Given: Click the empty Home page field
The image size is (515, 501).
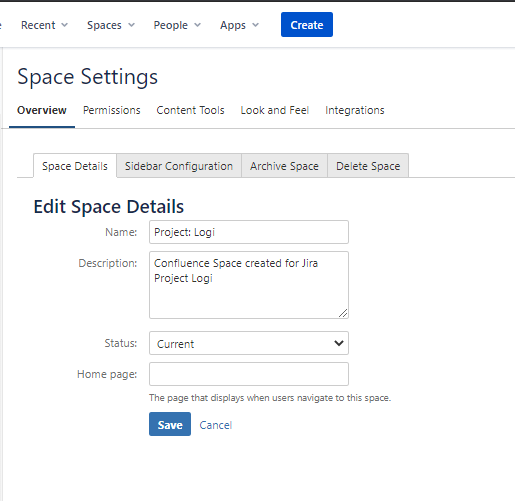Looking at the screenshot, I should click(x=249, y=374).
